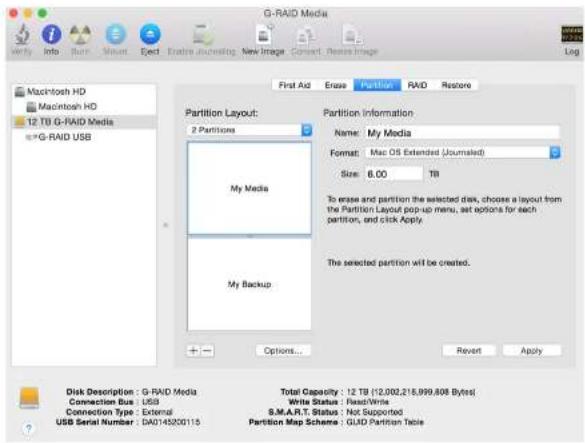Open the Format dropdown menu
Viewport: 585px width, 443px height.
click(x=463, y=152)
